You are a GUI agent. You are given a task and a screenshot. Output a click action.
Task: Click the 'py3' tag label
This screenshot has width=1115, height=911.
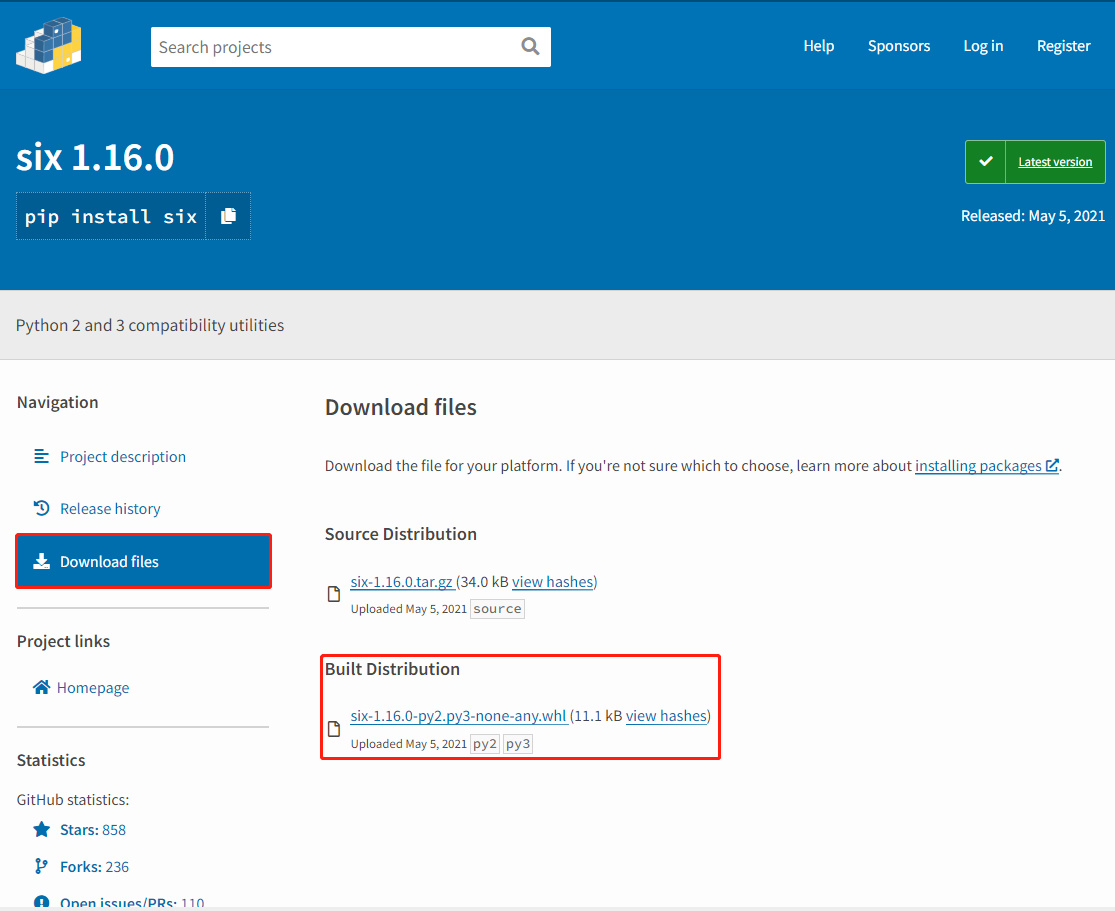pyautogui.click(x=518, y=744)
